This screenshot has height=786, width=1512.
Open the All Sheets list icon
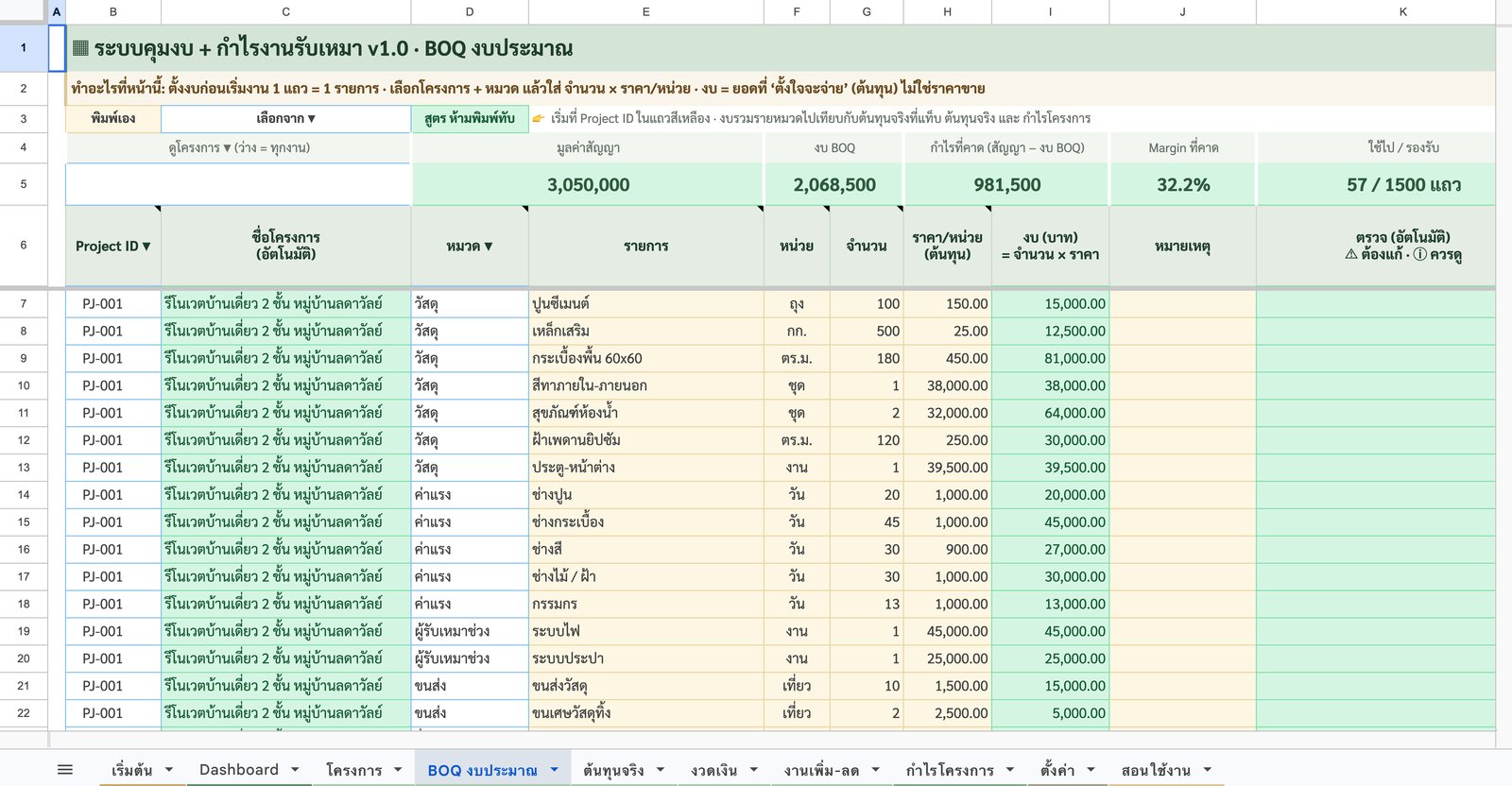click(65, 770)
